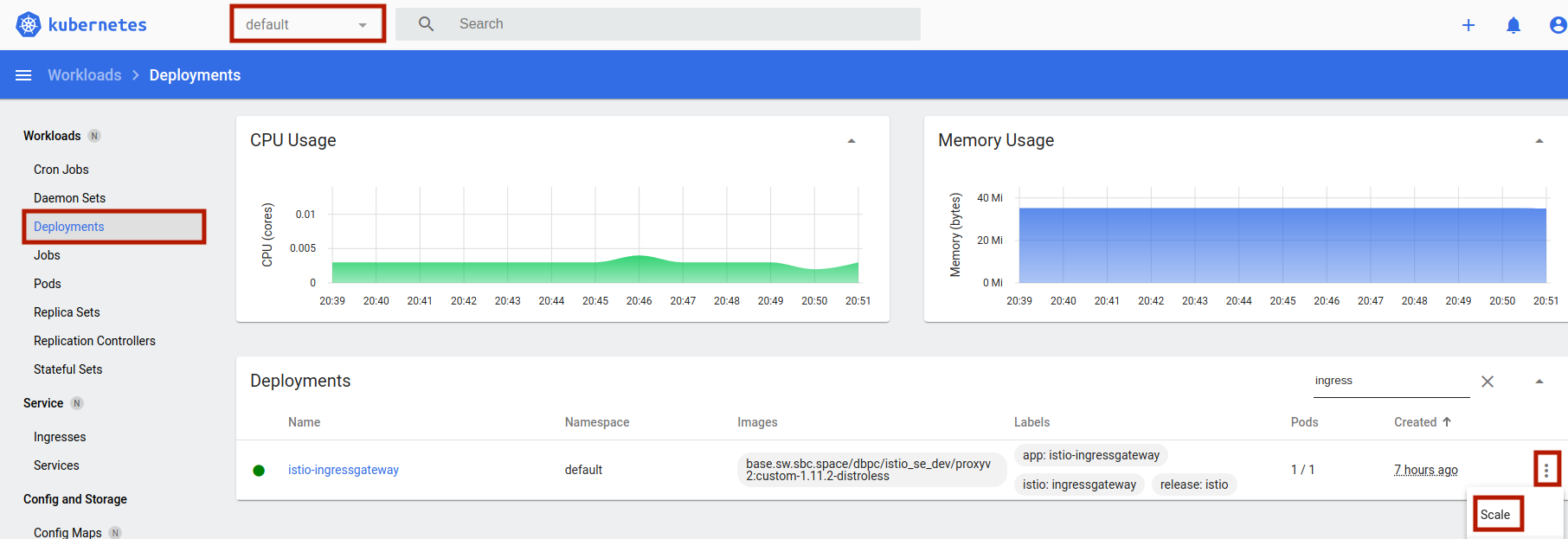Open the three-dot actions menu for istio-ingressgateway

click(x=1546, y=470)
